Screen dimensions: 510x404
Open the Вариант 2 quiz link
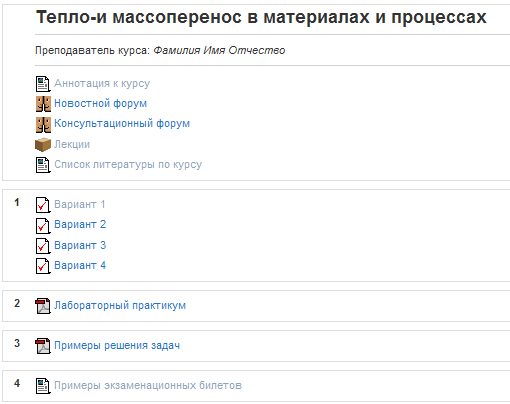[x=80, y=224]
